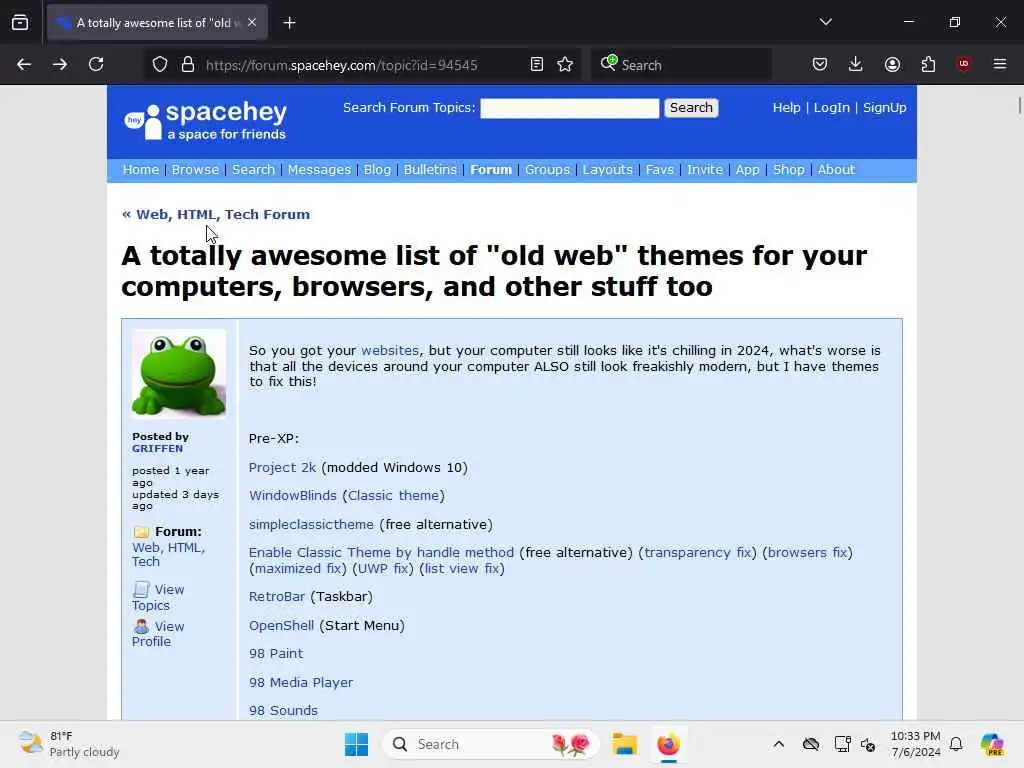
Task: Open Shop in navigation bar
Action: coord(788,170)
